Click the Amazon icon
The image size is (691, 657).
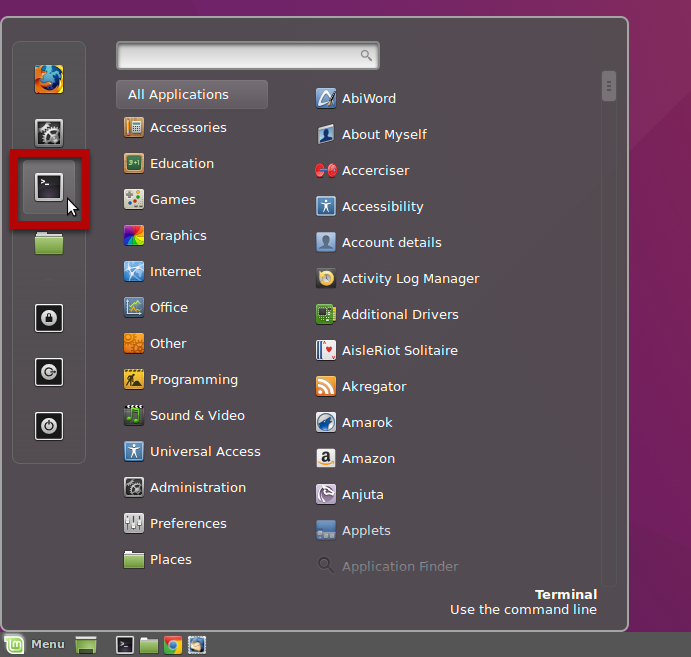pyautogui.click(x=326, y=458)
